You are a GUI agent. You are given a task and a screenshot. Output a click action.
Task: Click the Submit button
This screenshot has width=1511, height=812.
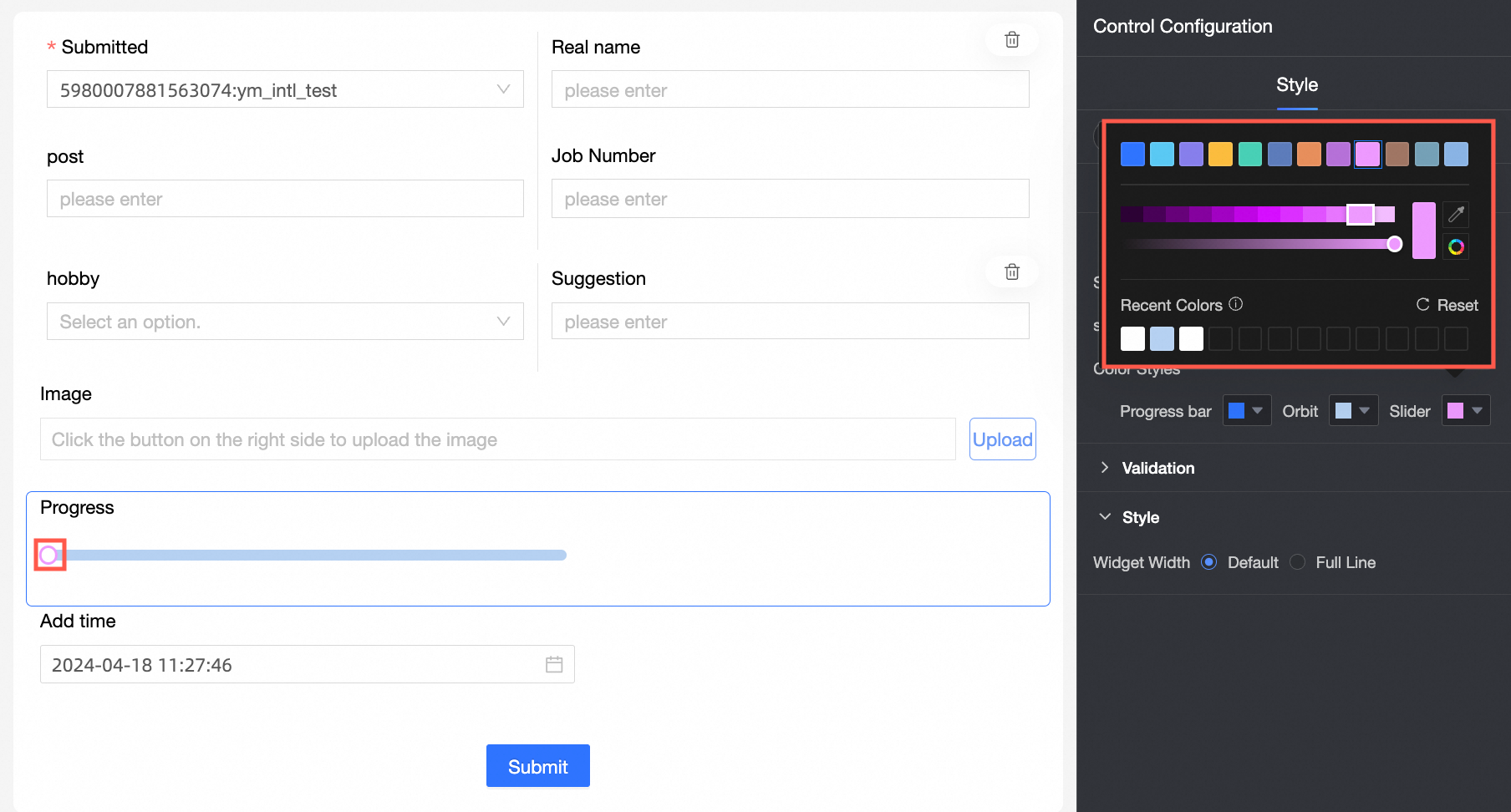coord(537,766)
